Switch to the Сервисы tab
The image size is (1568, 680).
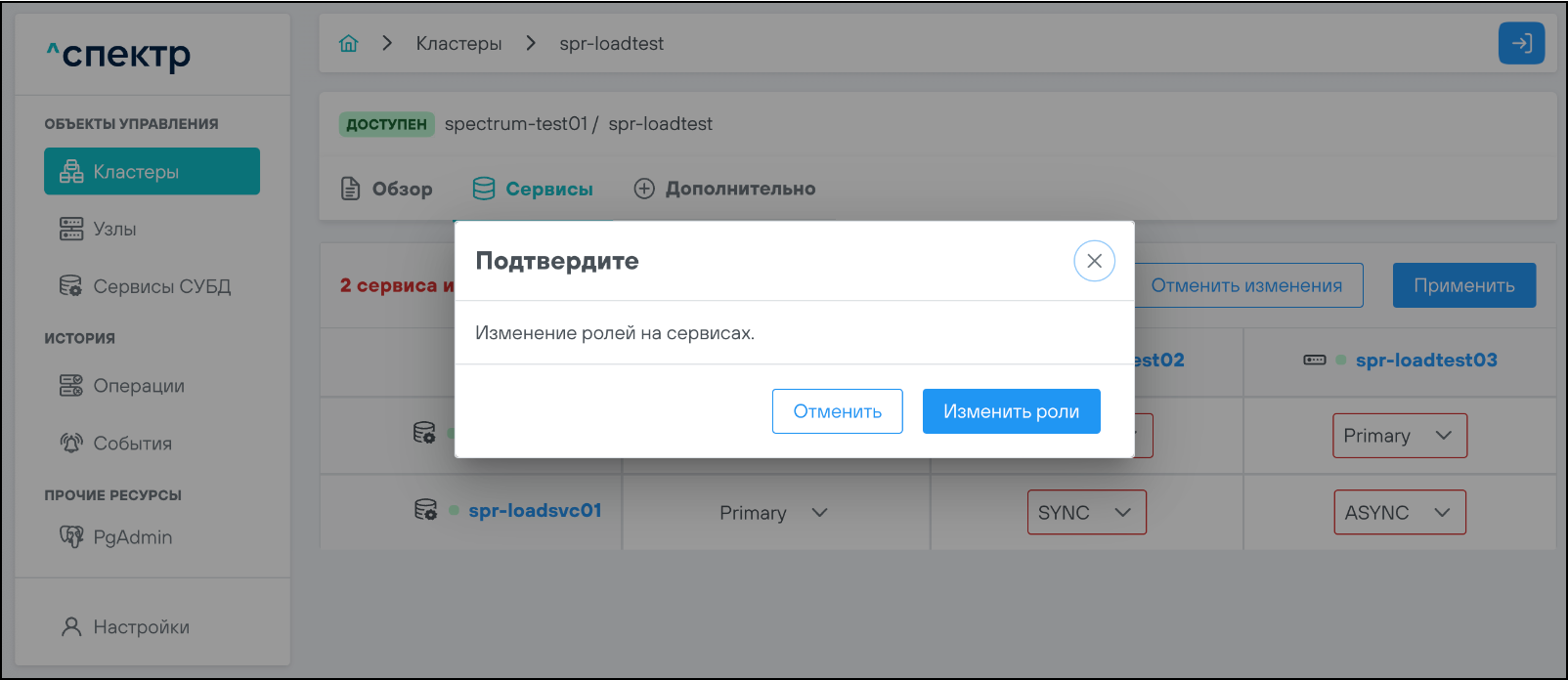[533, 189]
